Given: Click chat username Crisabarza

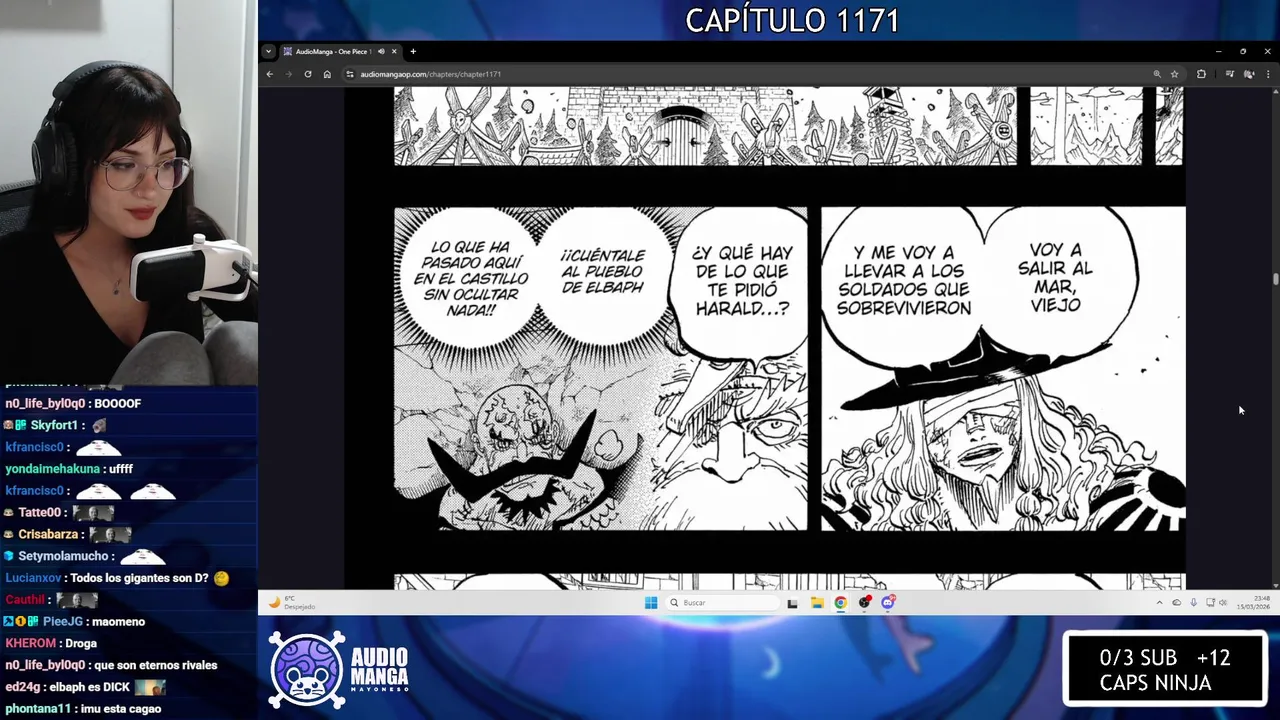Looking at the screenshot, I should point(49,534).
